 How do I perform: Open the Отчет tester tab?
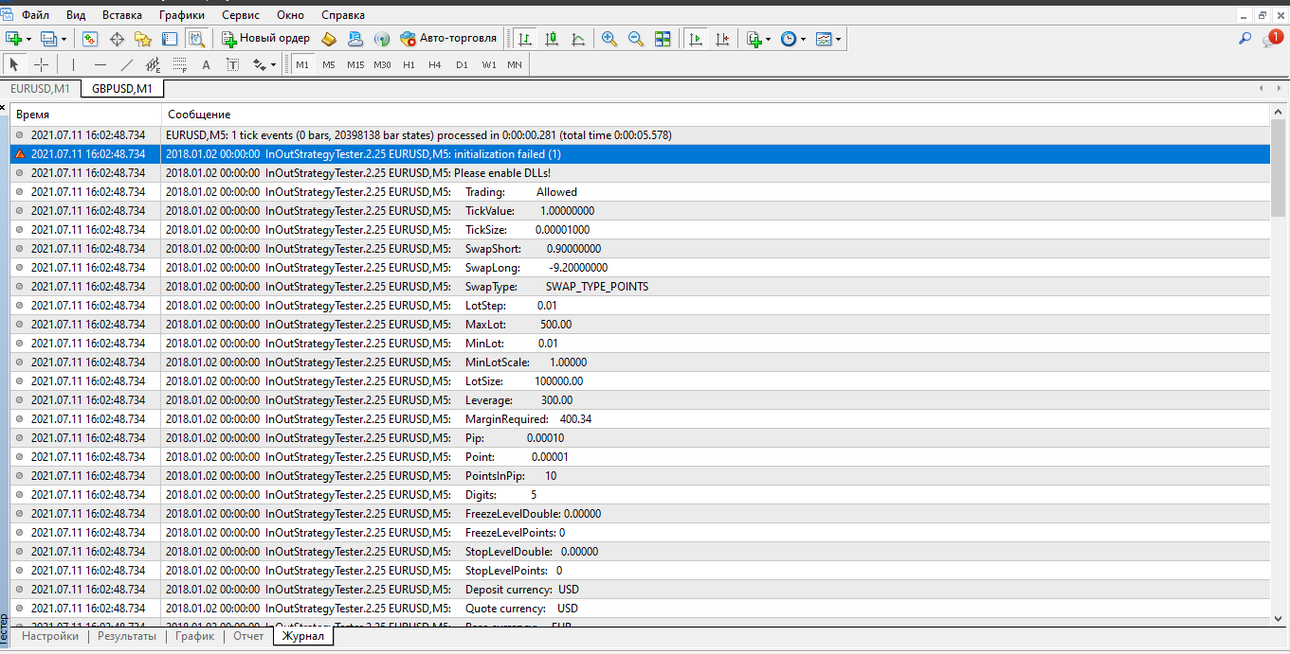point(248,636)
